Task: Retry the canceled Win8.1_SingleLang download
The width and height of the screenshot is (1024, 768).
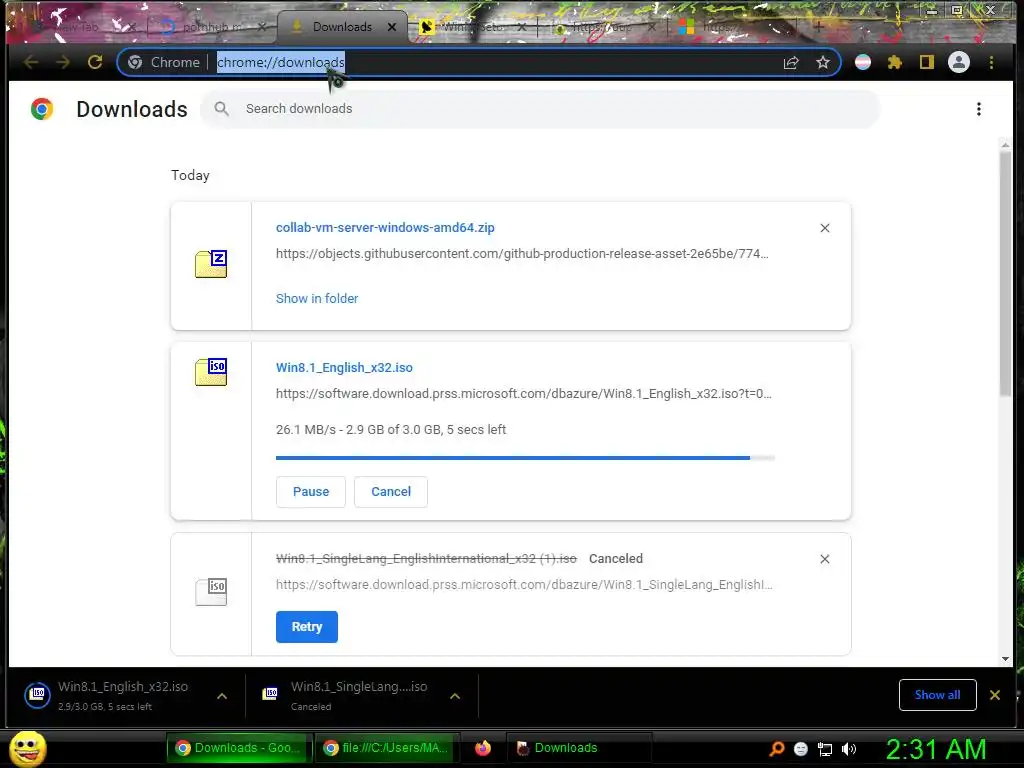Action: (307, 627)
